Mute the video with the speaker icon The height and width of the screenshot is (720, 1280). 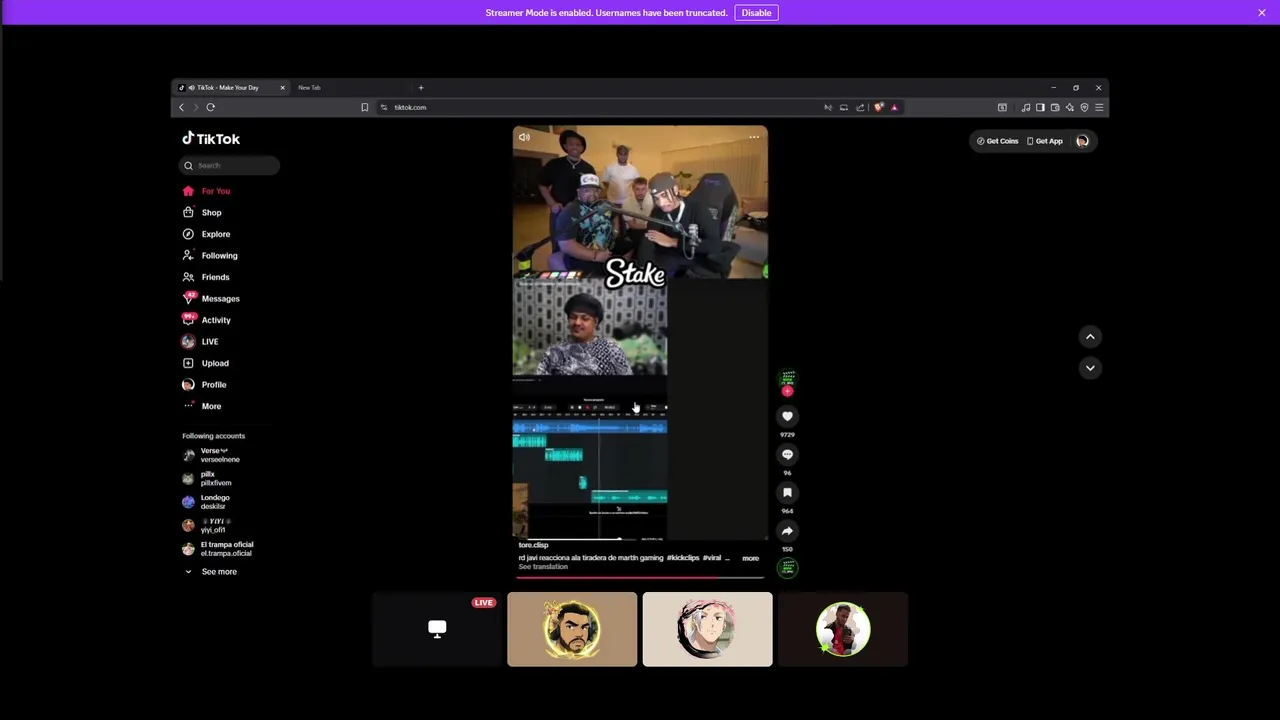[x=524, y=138]
